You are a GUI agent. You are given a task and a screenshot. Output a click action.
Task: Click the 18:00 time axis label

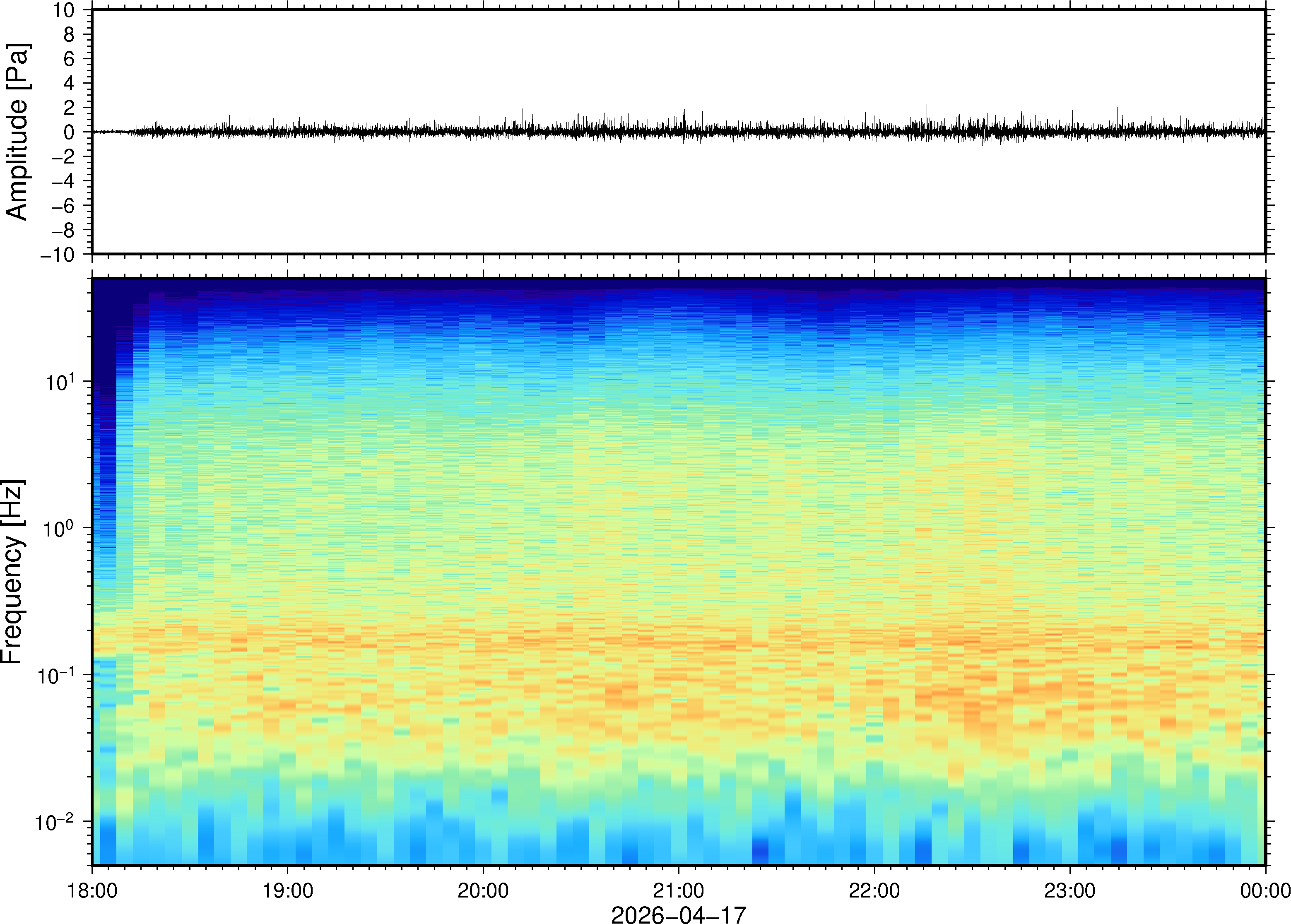point(92,890)
